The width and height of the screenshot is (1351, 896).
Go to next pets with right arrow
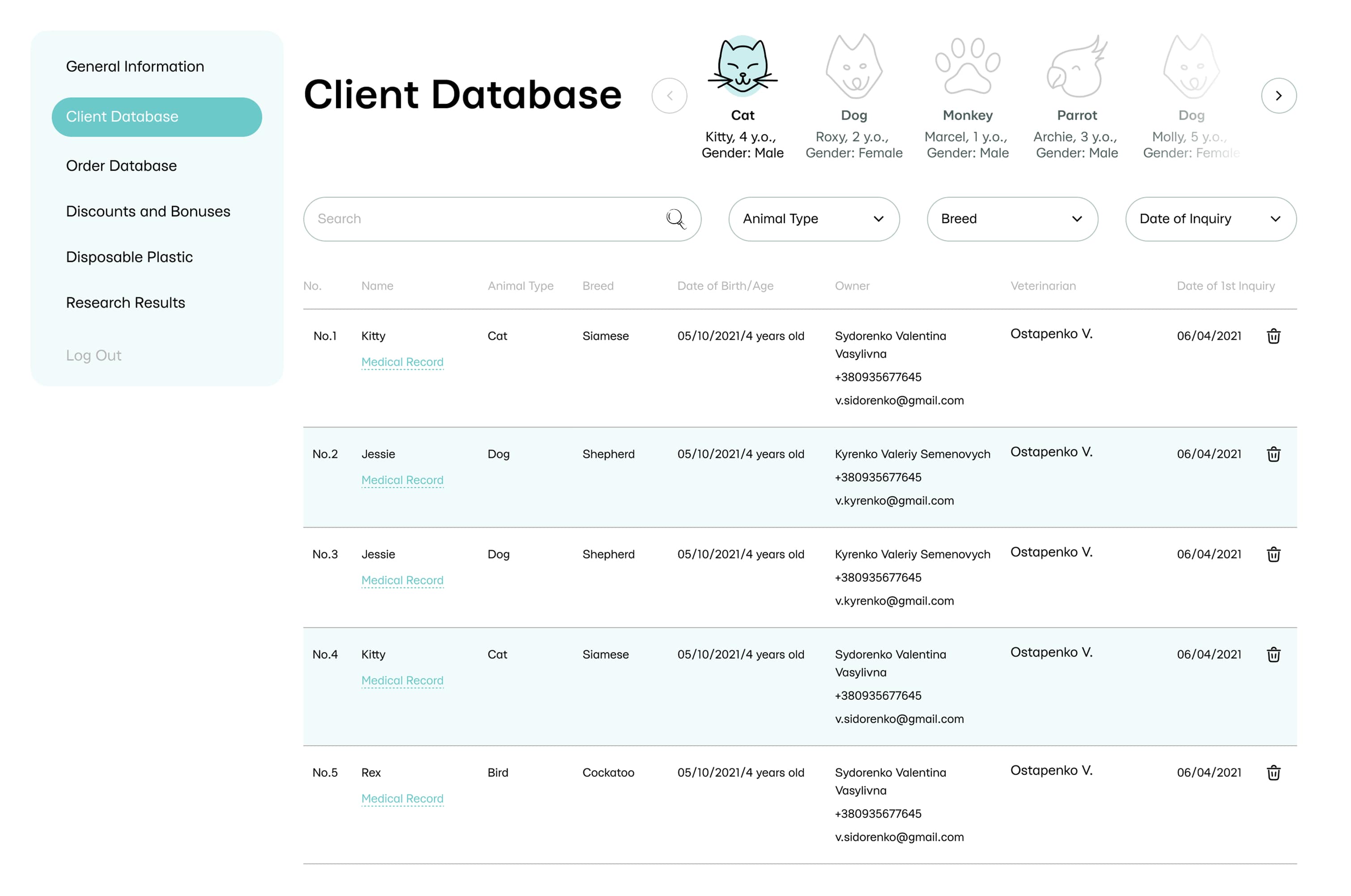coord(1279,95)
